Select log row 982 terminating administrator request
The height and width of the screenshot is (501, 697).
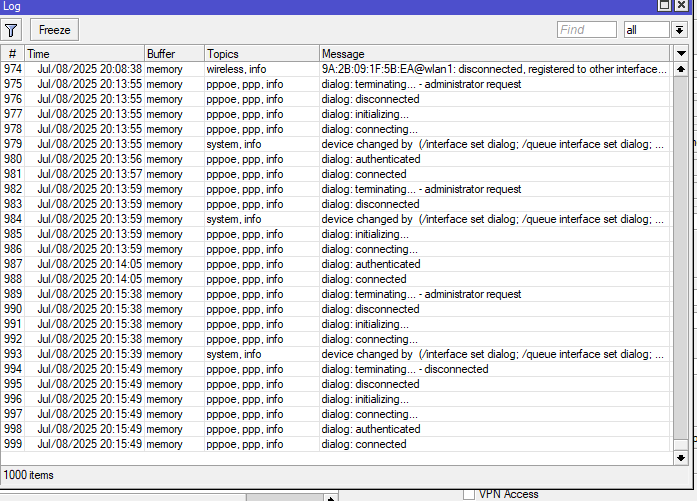point(336,189)
